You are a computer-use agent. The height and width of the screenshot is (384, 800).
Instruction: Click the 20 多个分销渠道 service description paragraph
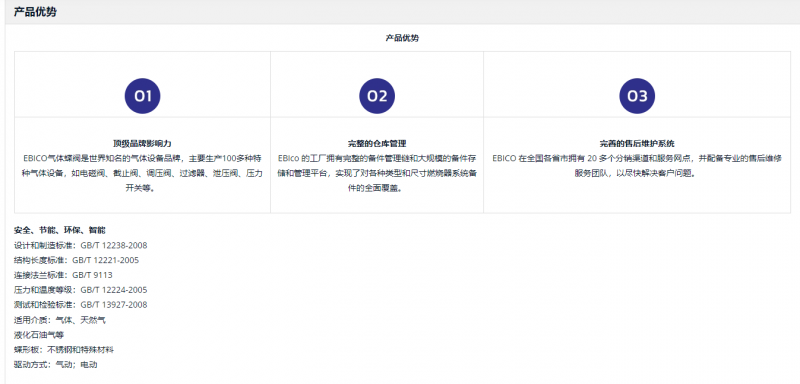pyautogui.click(x=637, y=166)
